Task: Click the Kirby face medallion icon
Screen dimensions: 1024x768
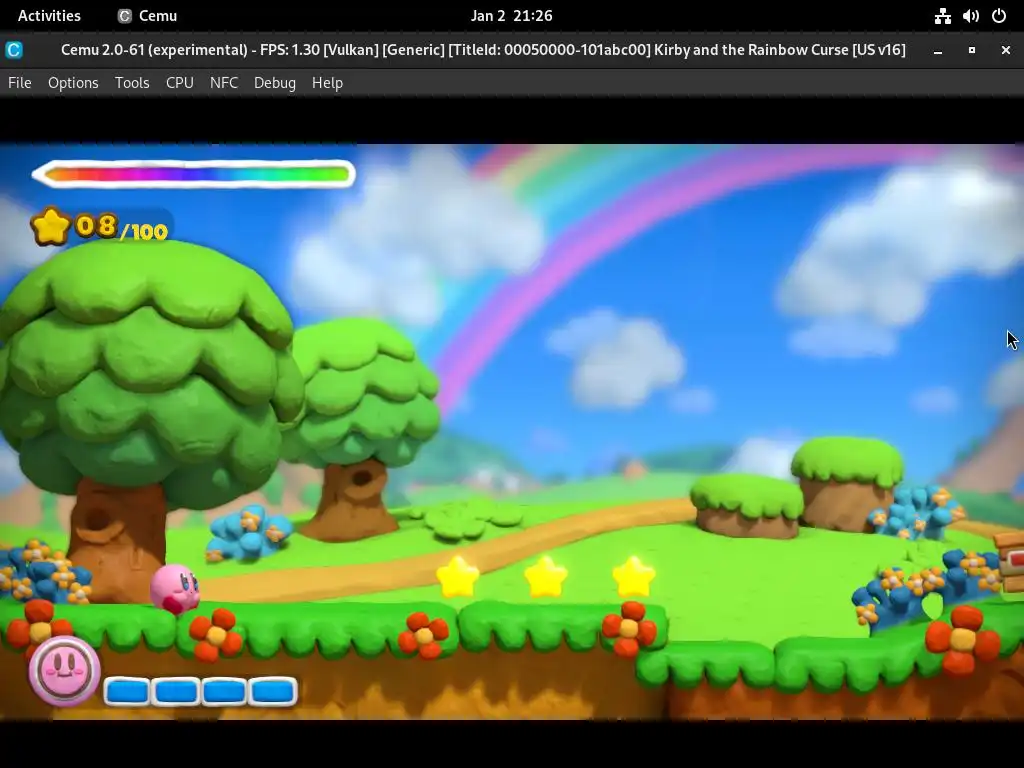Action: 64,671
